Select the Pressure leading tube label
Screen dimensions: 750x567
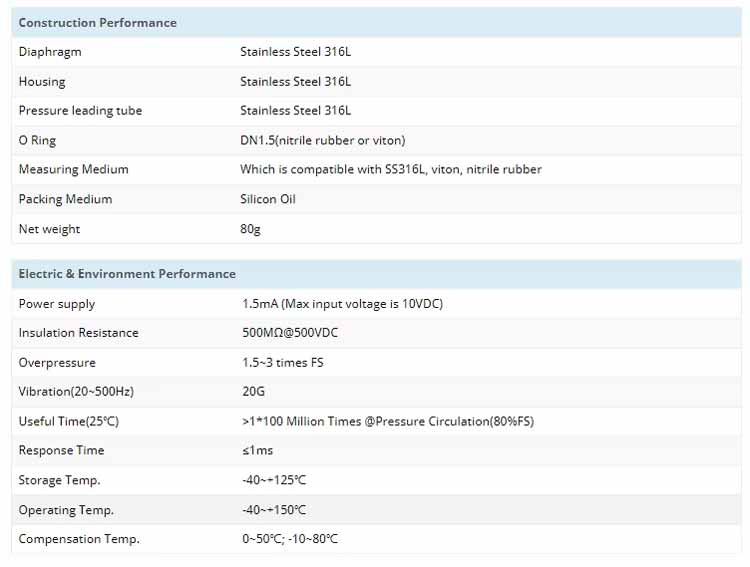click(x=80, y=111)
